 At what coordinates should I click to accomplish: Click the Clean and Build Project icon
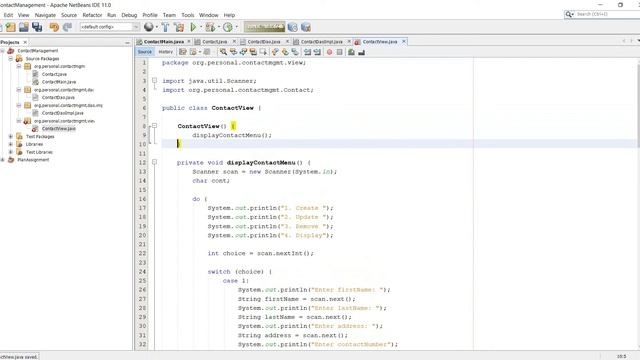point(179,27)
